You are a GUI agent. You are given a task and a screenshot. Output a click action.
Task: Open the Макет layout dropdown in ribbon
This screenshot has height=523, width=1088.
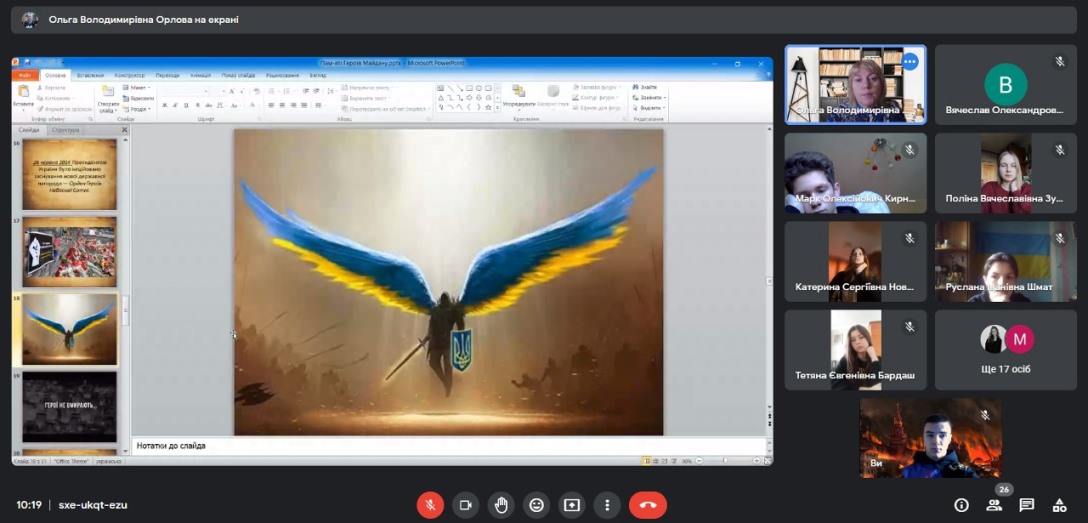[139, 87]
